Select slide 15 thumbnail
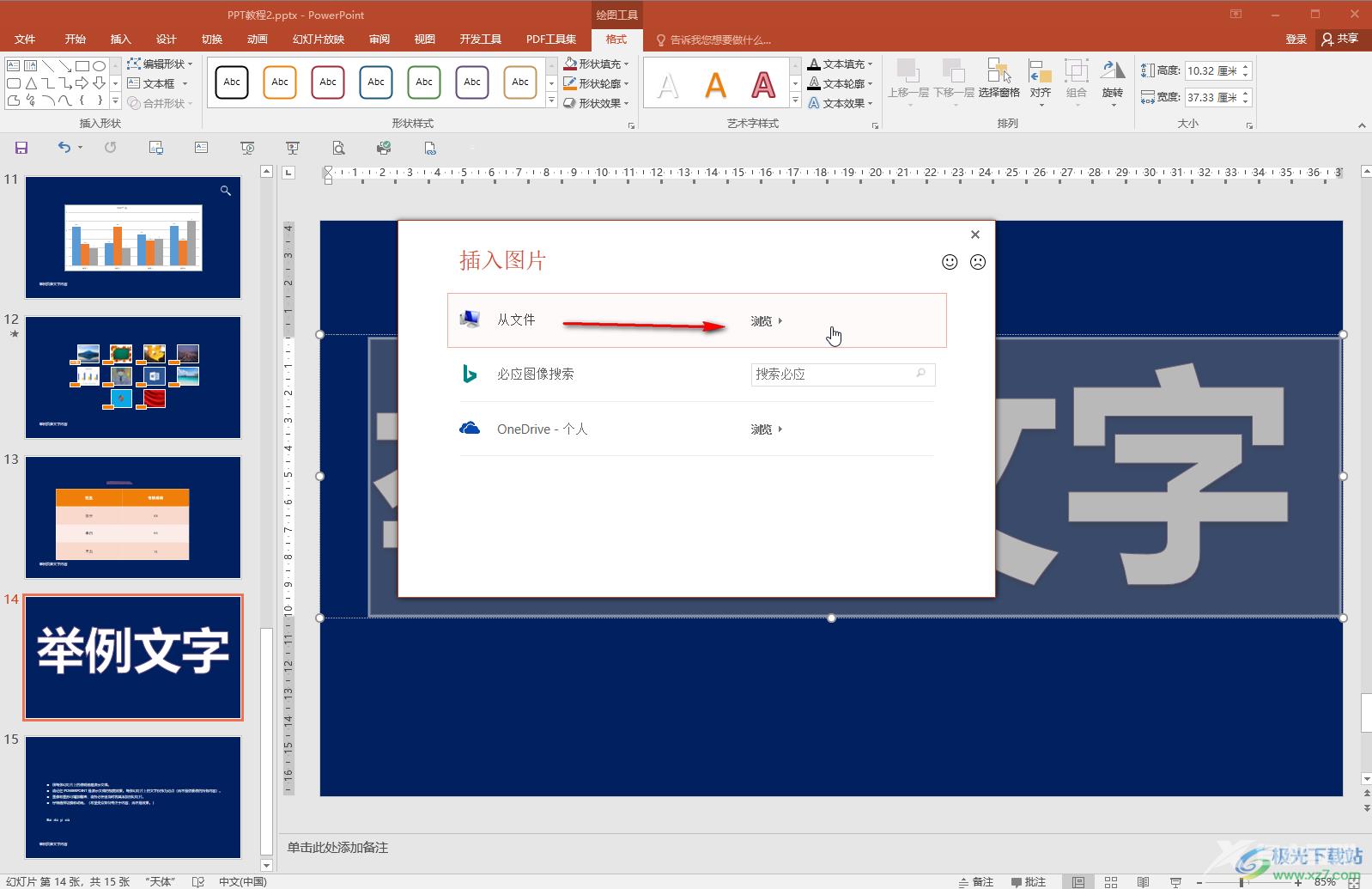Screen dimensions: 1372x889 (x=133, y=797)
